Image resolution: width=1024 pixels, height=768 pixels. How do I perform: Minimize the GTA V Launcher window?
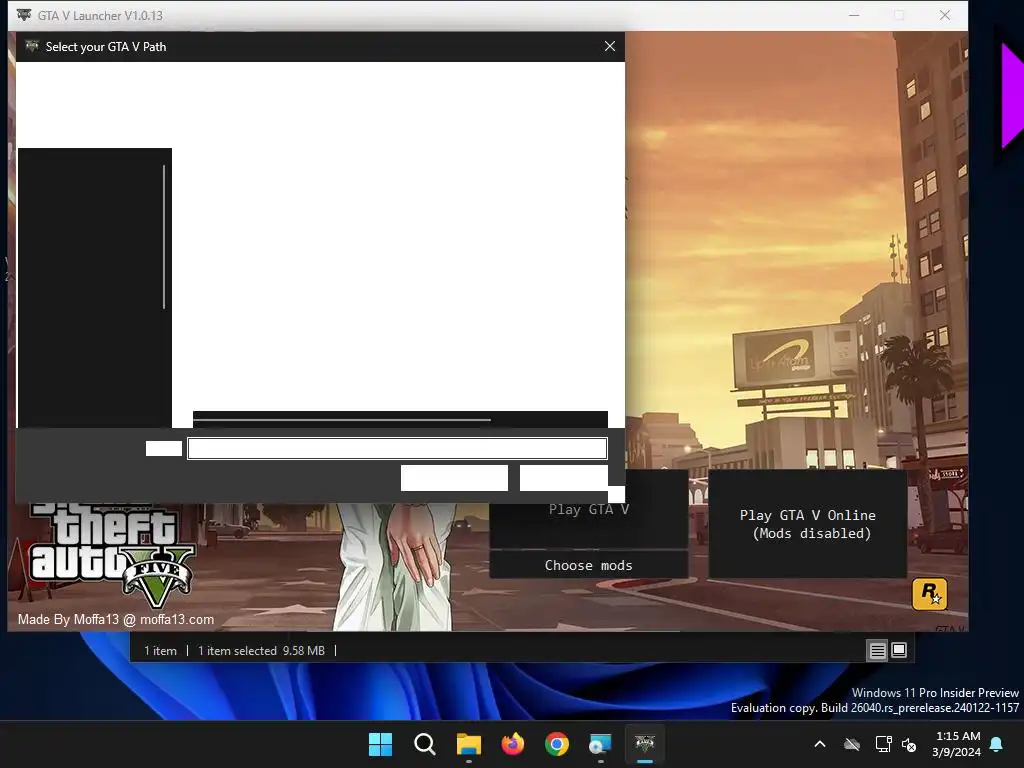pos(854,15)
